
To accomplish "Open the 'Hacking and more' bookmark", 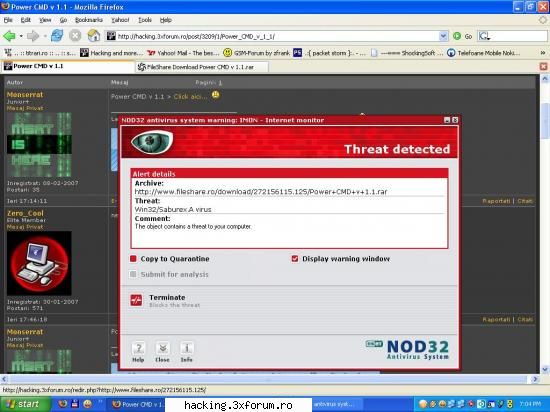I will pos(112,53).
